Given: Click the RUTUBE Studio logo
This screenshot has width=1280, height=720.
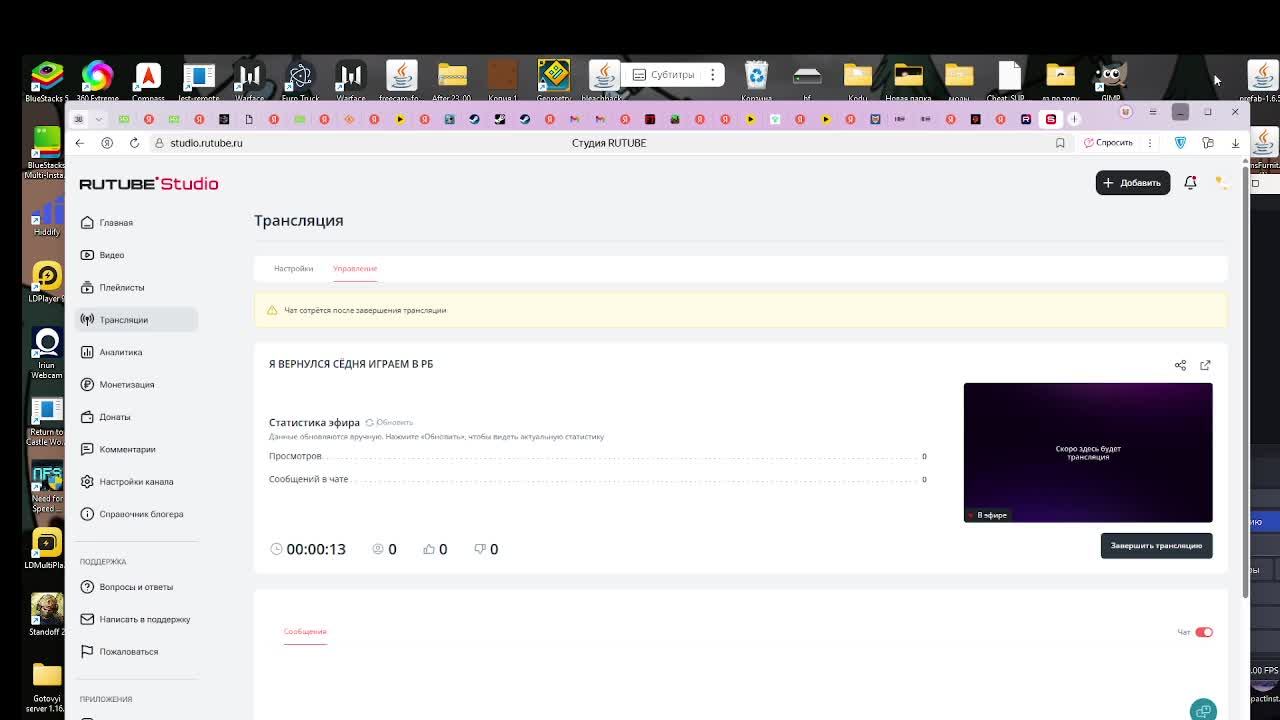Looking at the screenshot, I should [x=149, y=184].
